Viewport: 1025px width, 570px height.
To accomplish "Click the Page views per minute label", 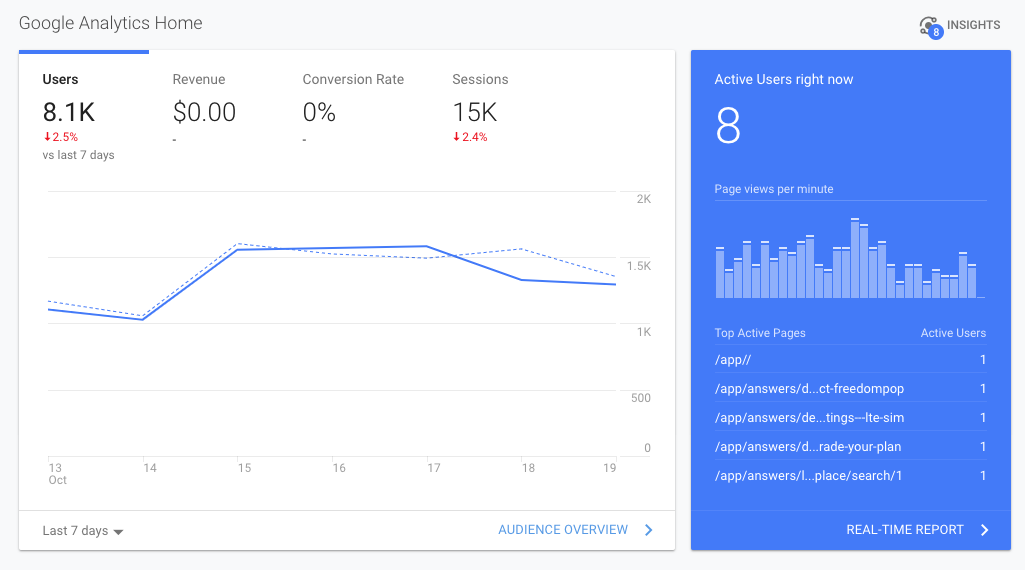I will 773,189.
